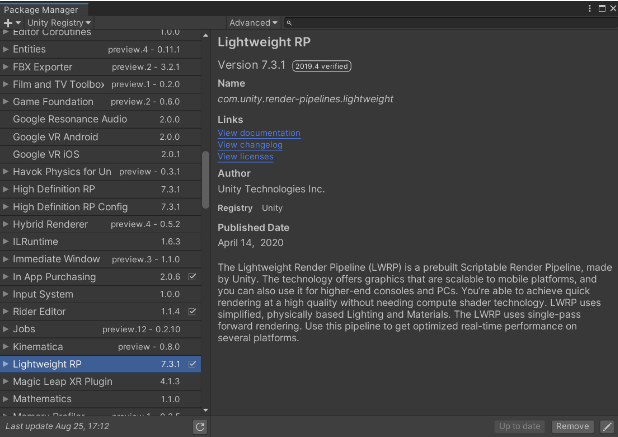Expand the Film and TV Toolbox arrow

[6, 84]
